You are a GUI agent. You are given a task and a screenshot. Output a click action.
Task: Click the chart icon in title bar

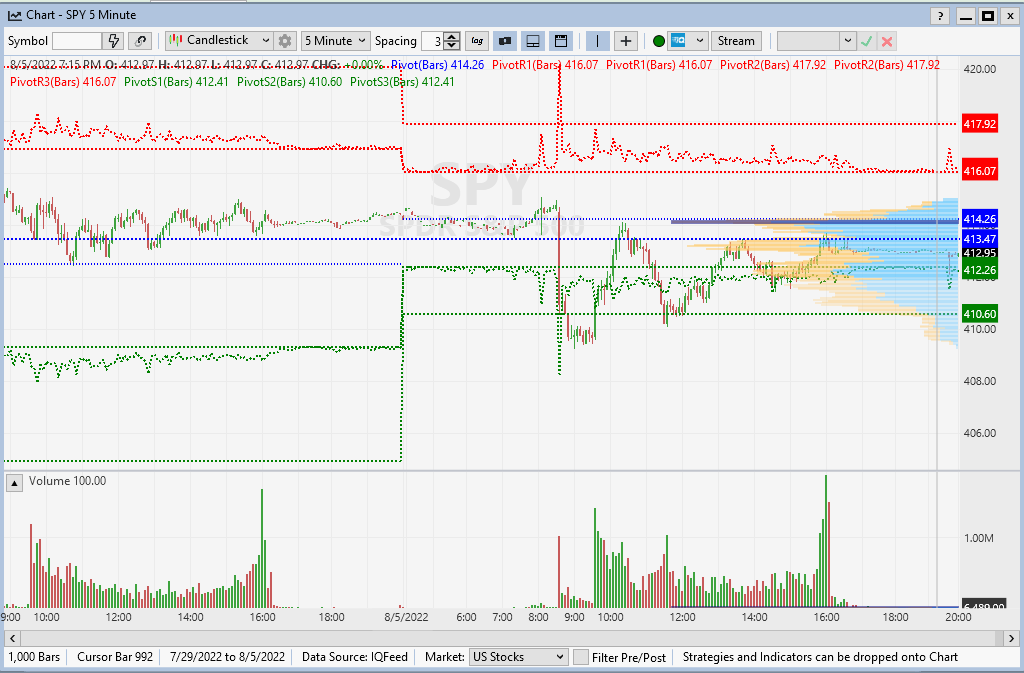14,15
